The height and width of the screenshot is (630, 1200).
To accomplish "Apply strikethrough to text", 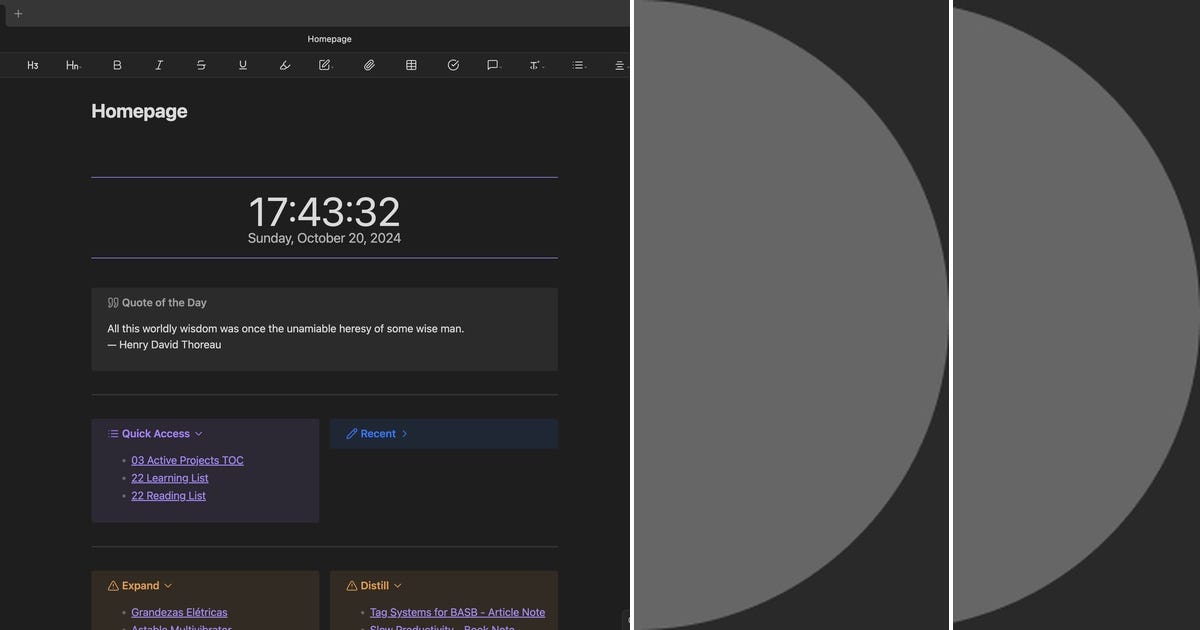I will (201, 64).
